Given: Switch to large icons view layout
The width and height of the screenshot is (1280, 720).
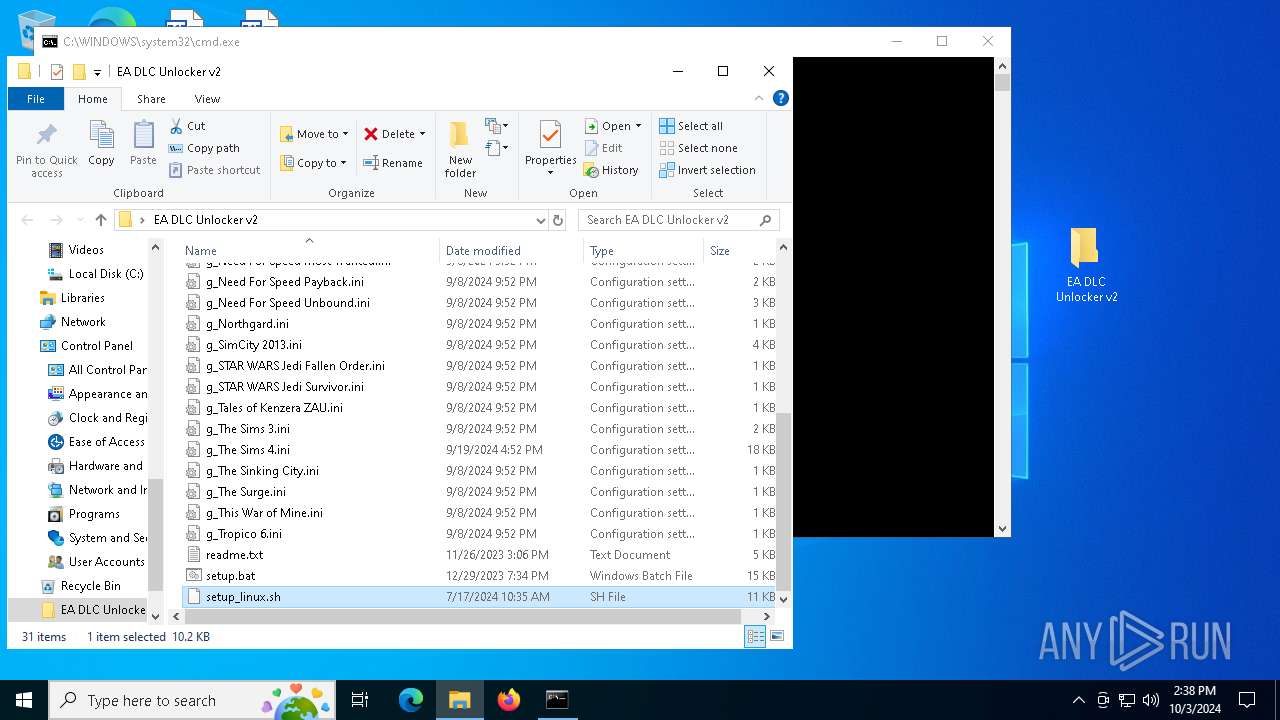Looking at the screenshot, I should 776,636.
